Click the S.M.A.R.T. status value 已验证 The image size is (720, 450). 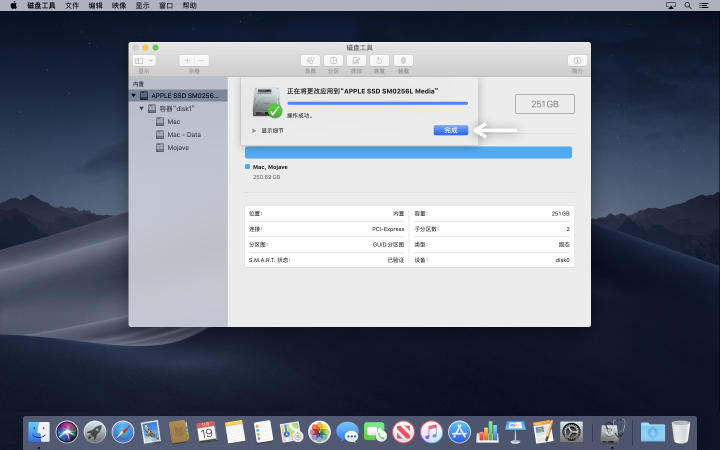click(x=396, y=260)
